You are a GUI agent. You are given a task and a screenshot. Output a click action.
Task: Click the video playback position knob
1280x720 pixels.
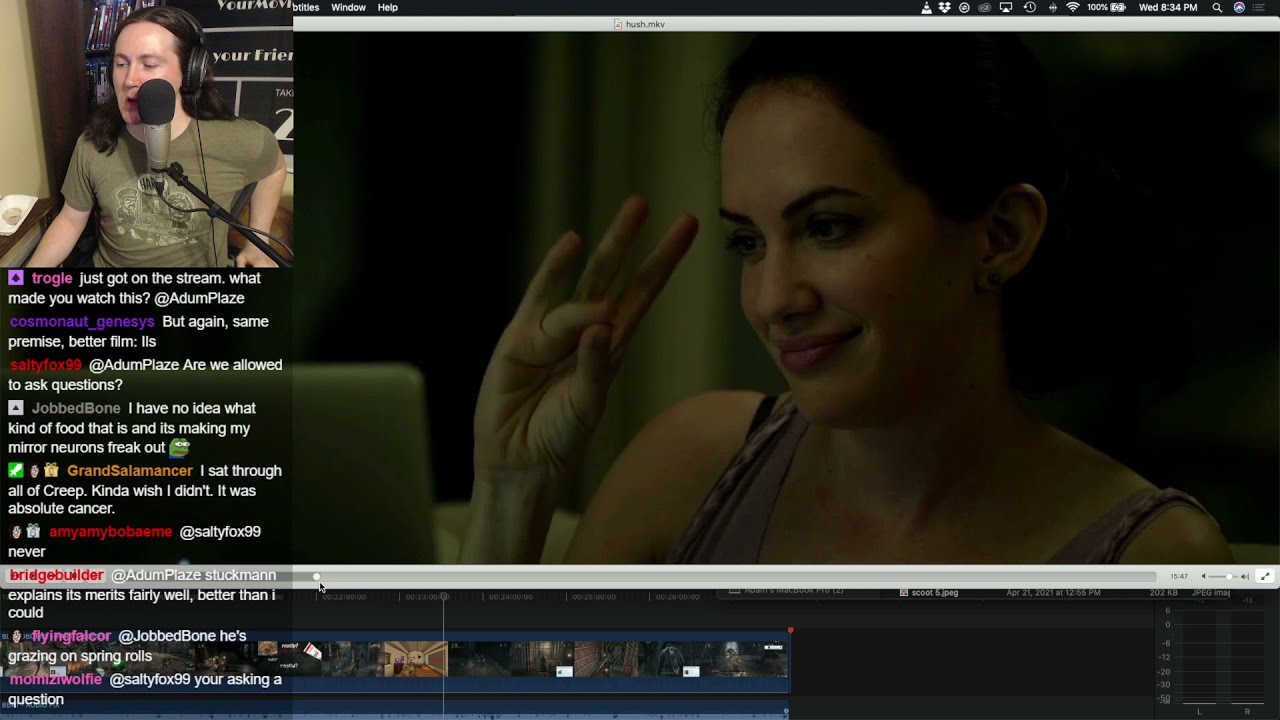click(317, 577)
